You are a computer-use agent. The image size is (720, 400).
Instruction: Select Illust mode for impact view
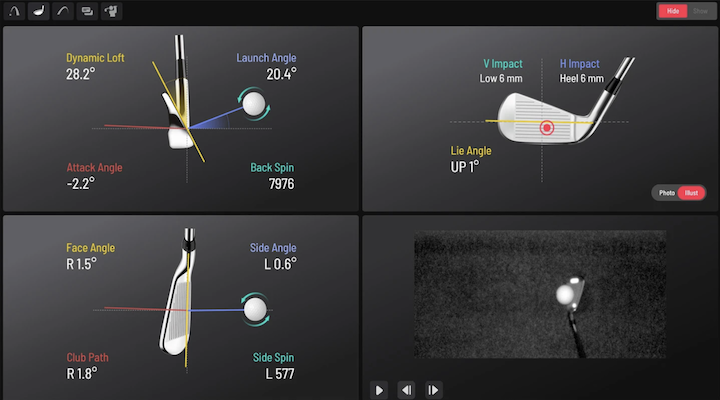(x=690, y=192)
